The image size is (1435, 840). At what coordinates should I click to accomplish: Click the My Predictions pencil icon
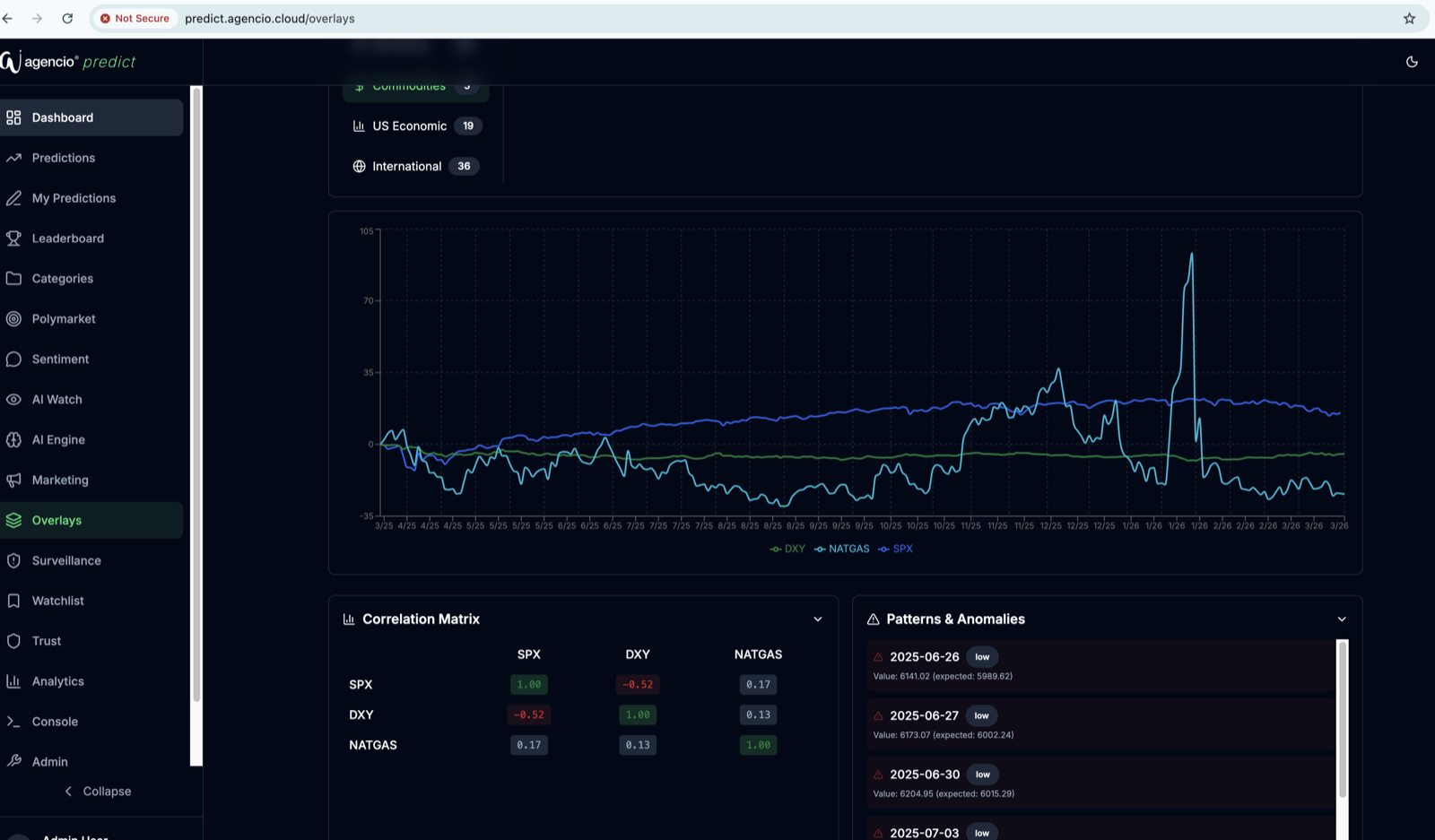pos(13,198)
